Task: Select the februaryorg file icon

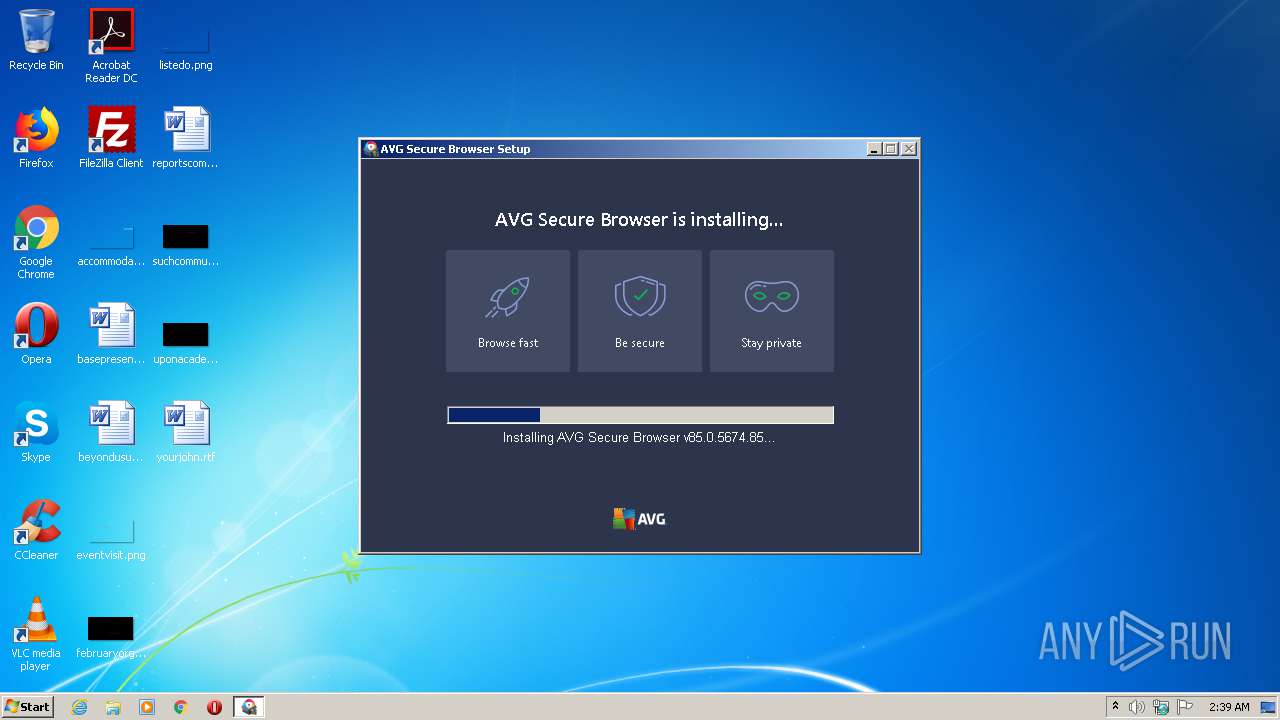Action: tap(111, 635)
